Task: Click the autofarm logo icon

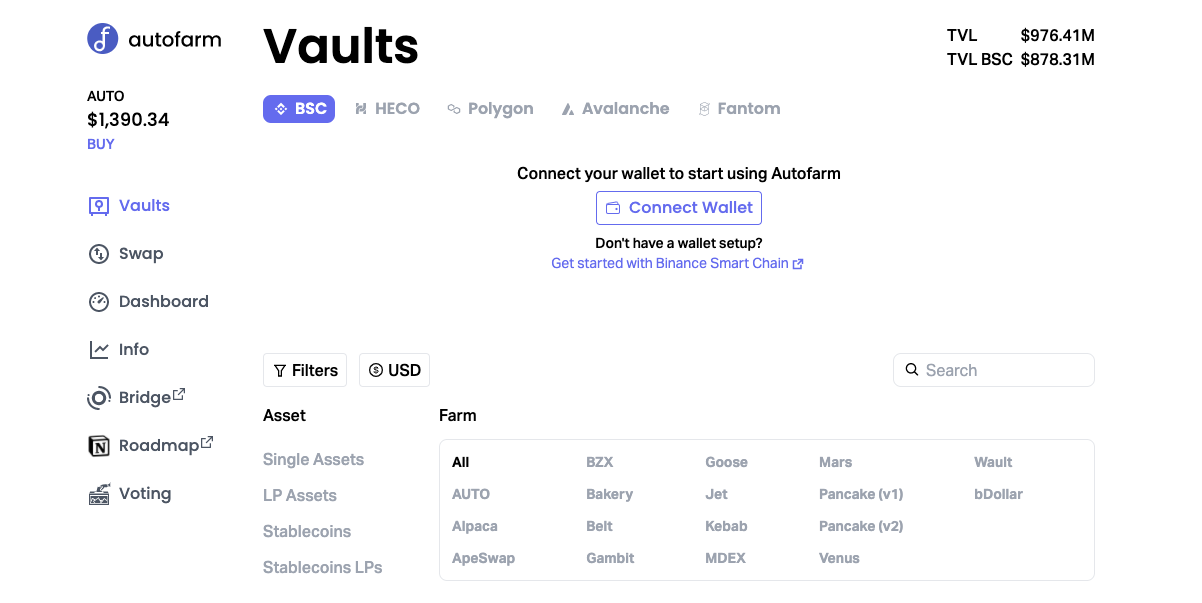Action: click(103, 39)
